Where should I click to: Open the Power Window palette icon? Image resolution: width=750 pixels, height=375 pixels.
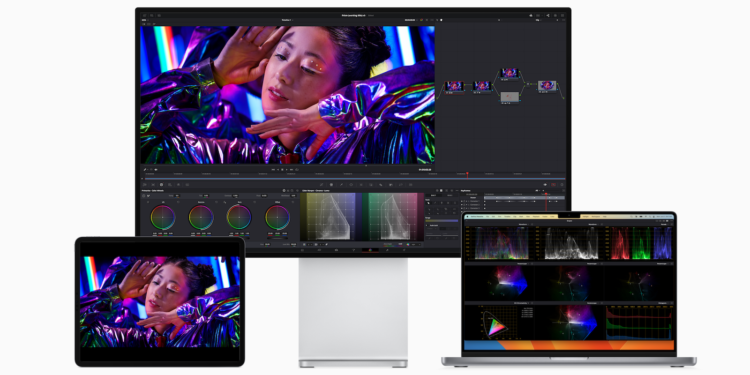click(351, 185)
